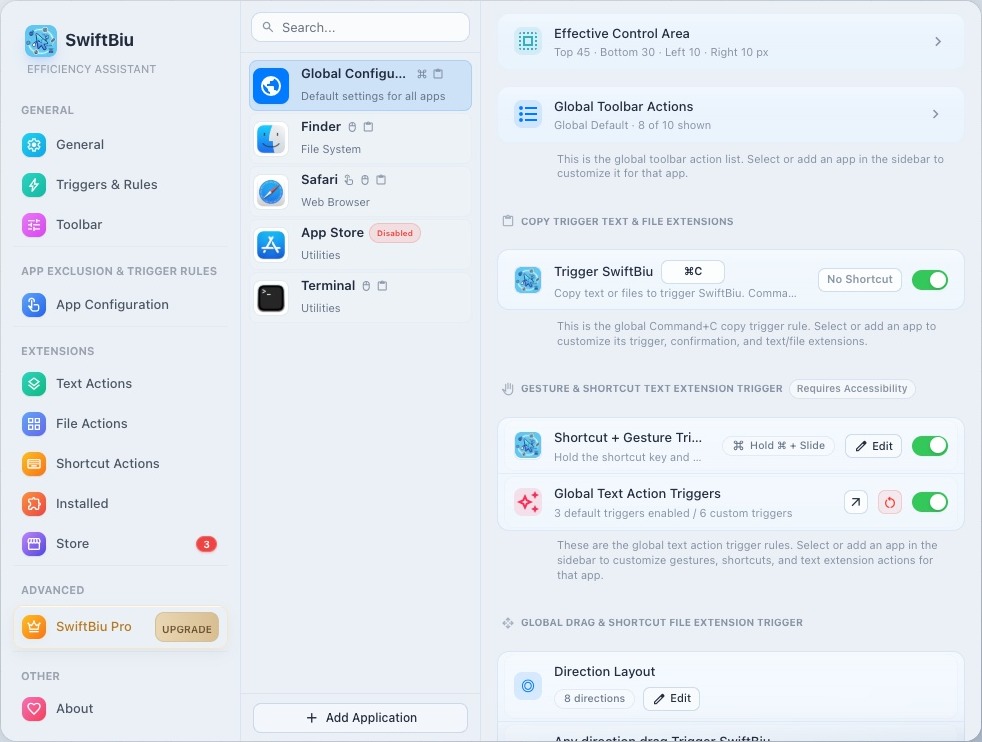Click the Hold ⌘ + Slide pill
Image resolution: width=982 pixels, height=742 pixels.
(778, 446)
